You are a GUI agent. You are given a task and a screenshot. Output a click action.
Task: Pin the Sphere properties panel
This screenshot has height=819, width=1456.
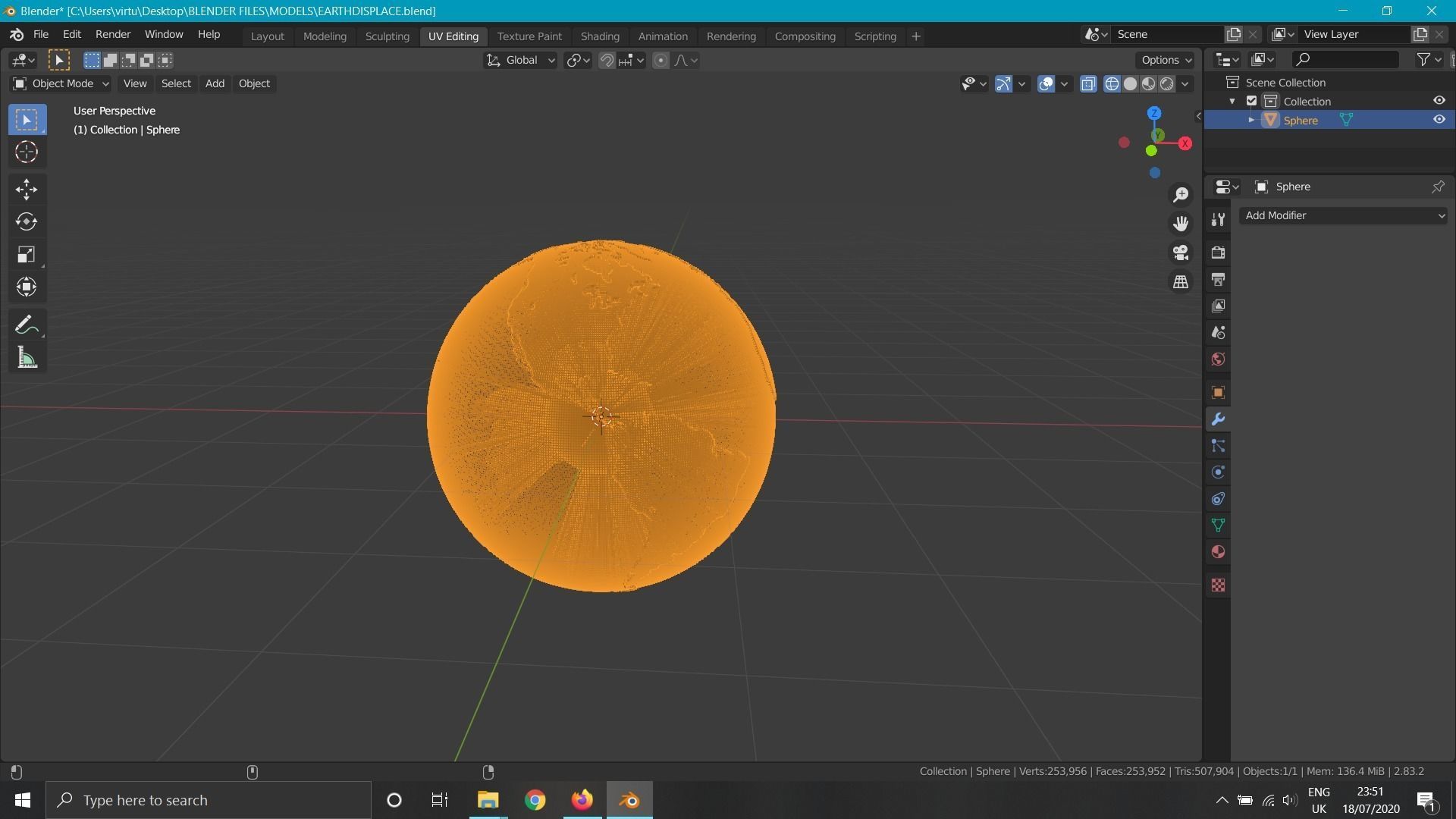[1438, 187]
